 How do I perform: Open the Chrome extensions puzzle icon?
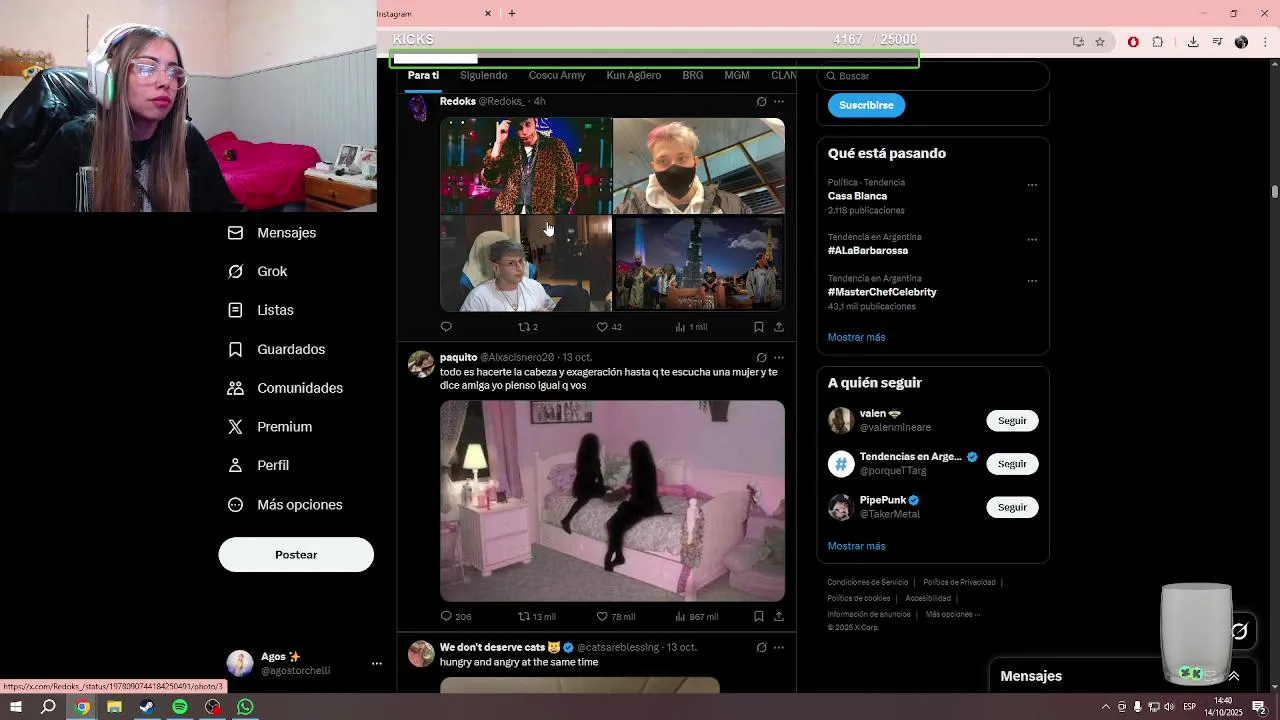pyautogui.click(x=1158, y=42)
